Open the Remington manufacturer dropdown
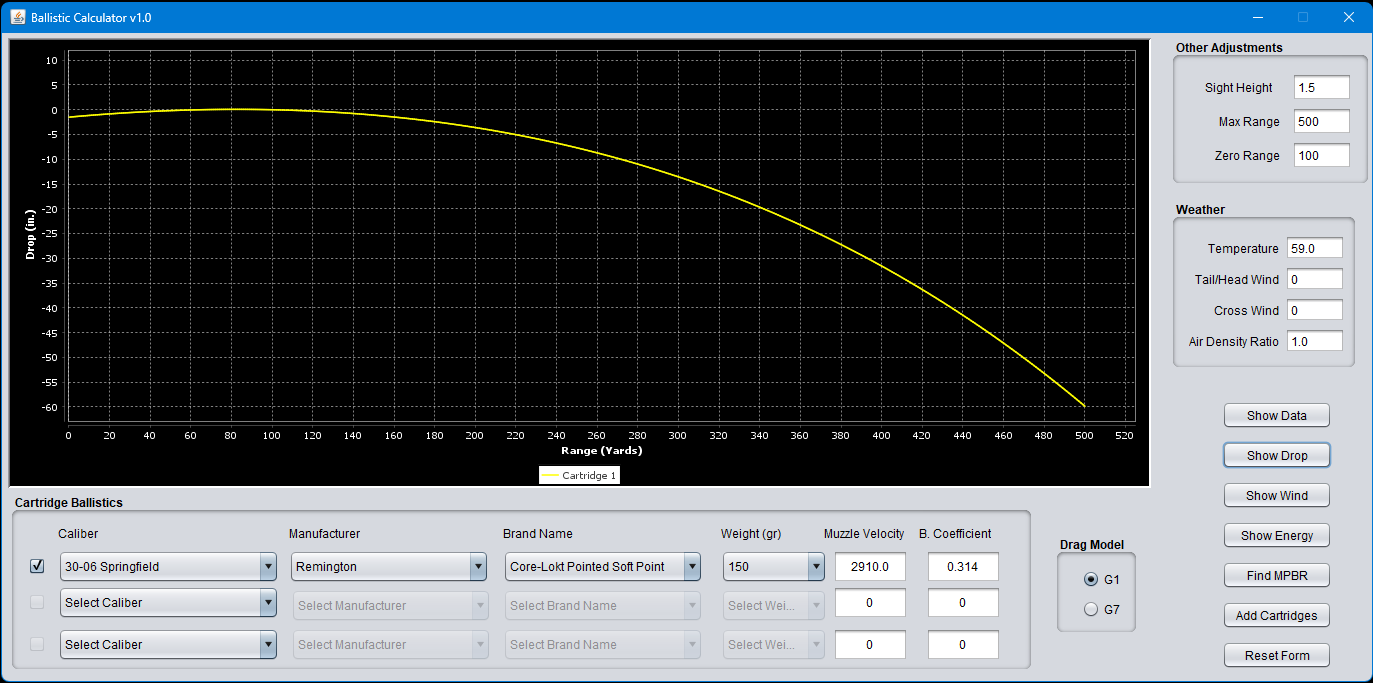Screen dimensions: 1373x683 [x=390, y=567]
